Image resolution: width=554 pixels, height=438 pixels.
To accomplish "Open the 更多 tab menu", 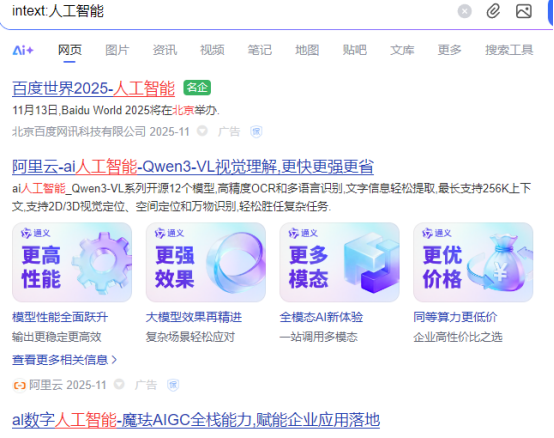I will 449,50.
